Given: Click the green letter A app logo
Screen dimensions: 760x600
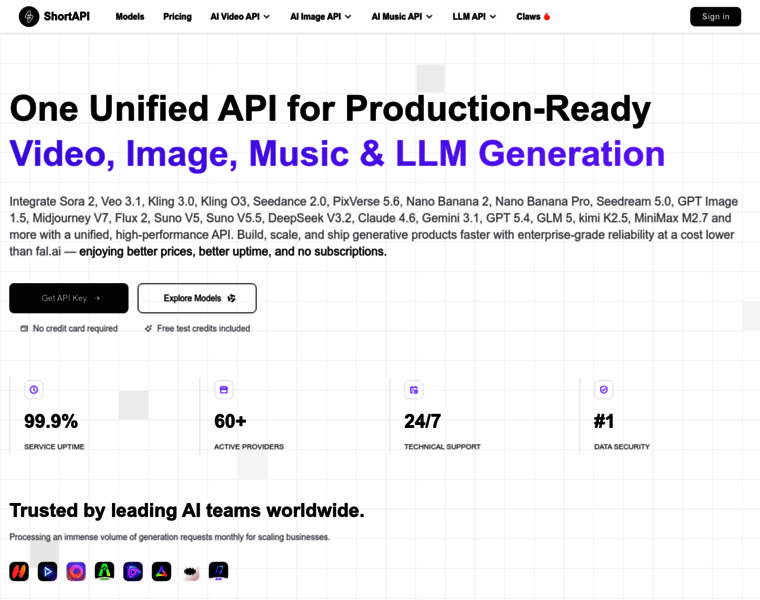Looking at the screenshot, I should pos(105,571).
